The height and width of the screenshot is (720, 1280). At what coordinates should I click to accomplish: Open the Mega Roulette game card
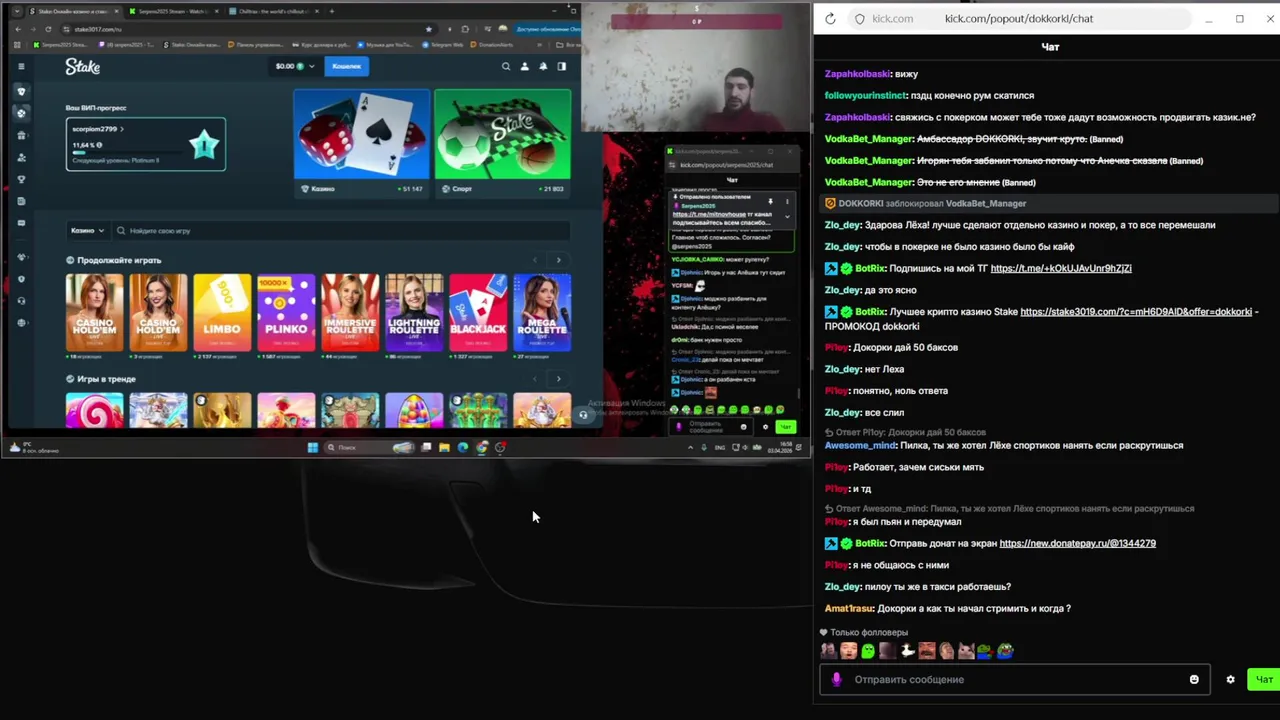542,313
